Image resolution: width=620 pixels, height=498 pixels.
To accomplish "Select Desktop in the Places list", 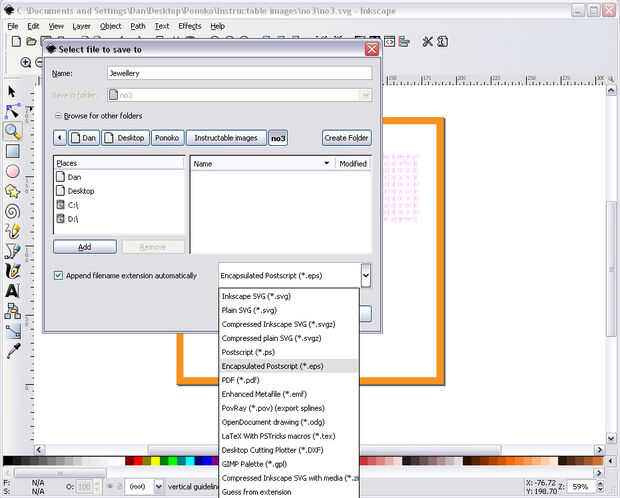I will click(x=119, y=191).
